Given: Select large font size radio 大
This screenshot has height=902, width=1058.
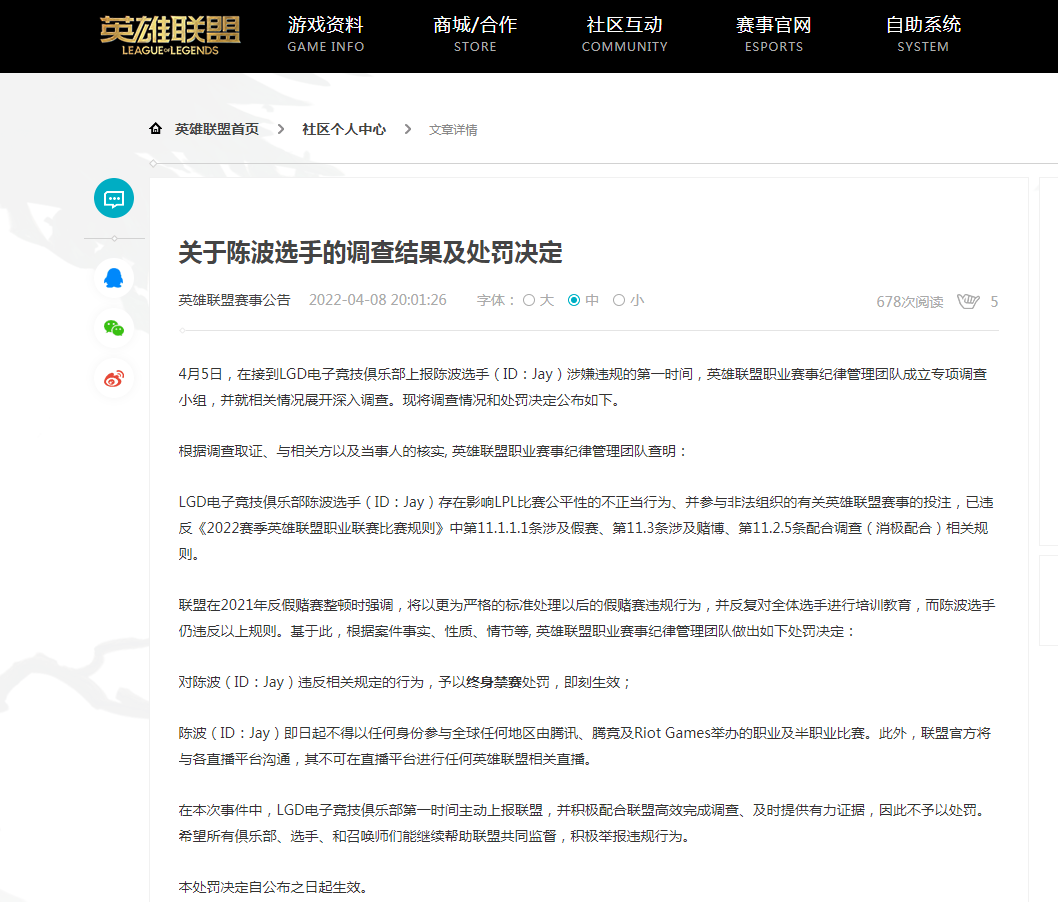Looking at the screenshot, I should click(x=529, y=300).
